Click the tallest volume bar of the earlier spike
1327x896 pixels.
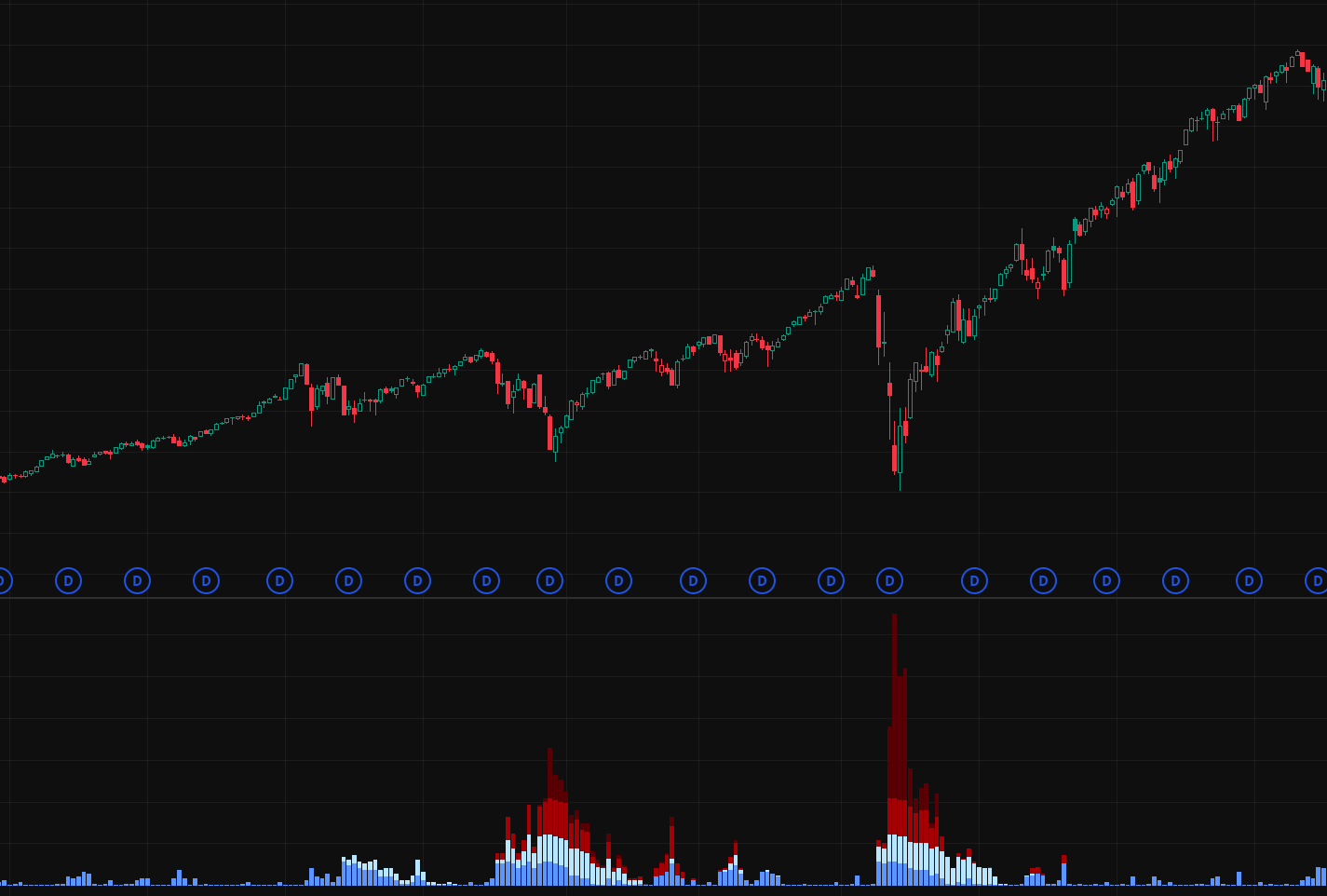click(x=549, y=817)
